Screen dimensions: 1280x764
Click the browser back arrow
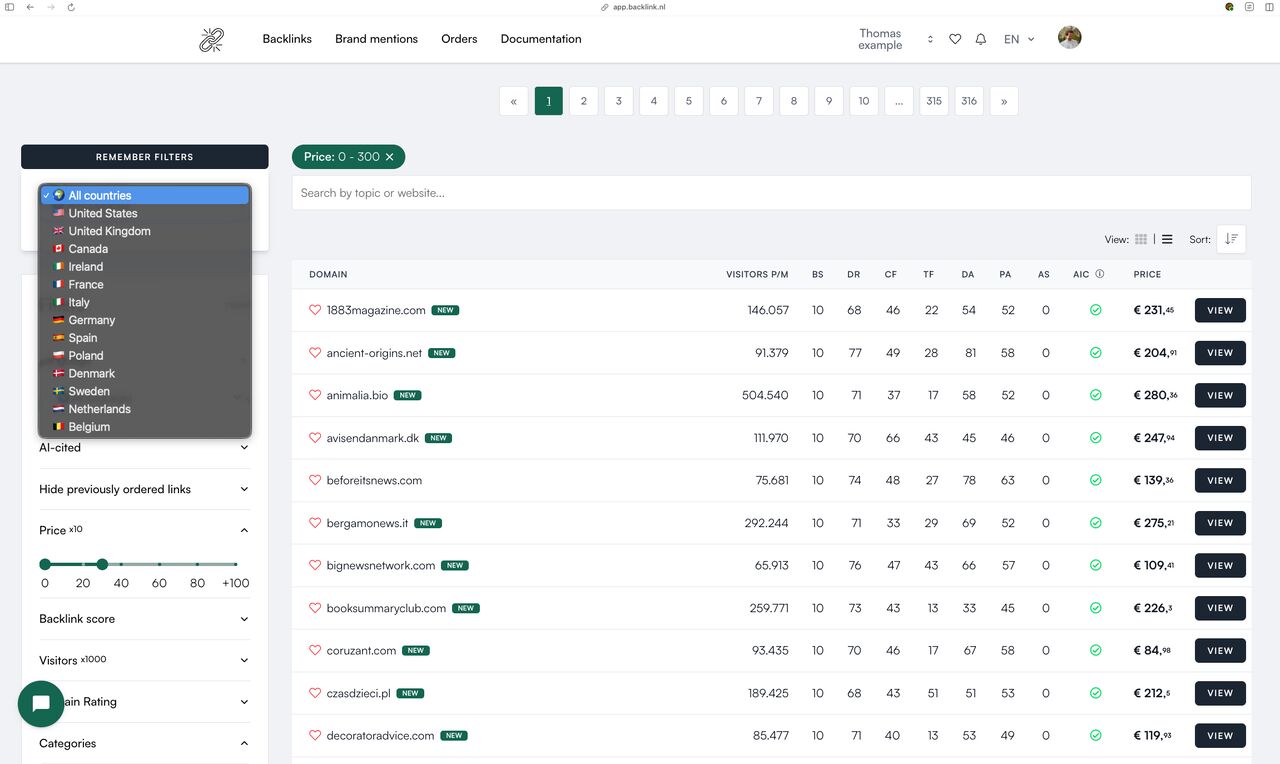tap(30, 7)
